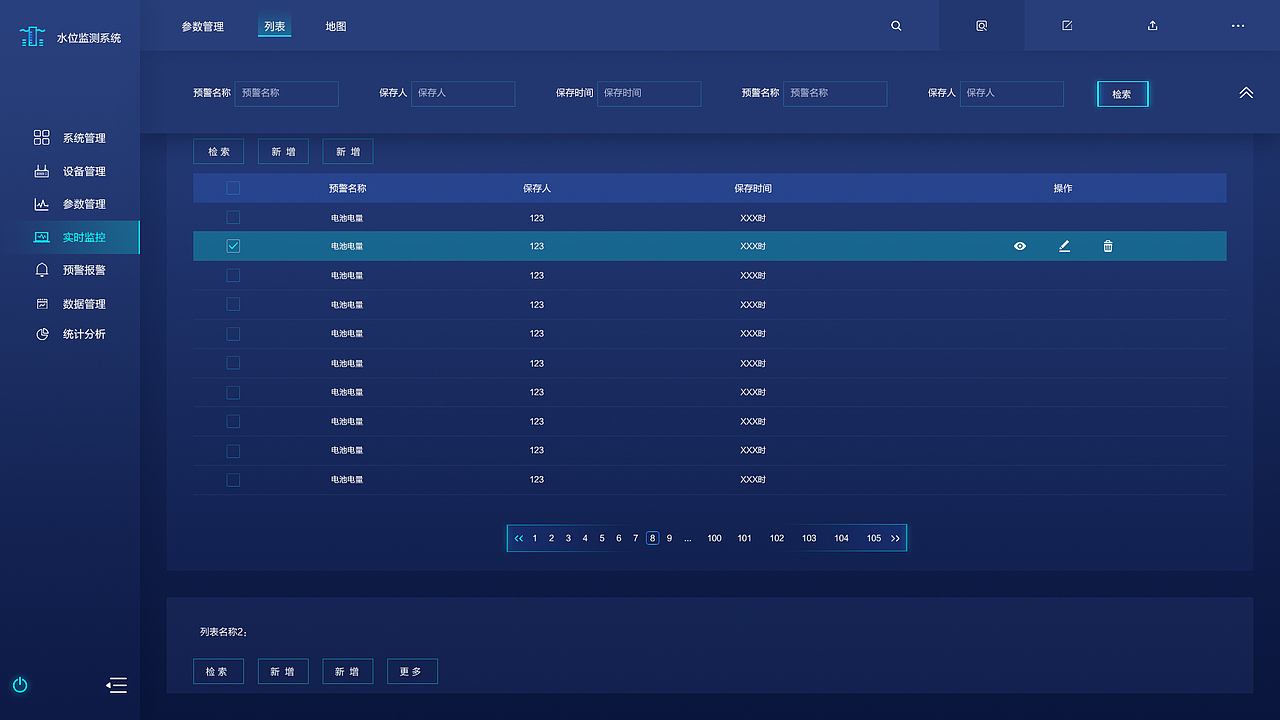Image resolution: width=1280 pixels, height=720 pixels.
Task: Go to last pages with the >> arrow
Action: 895,538
